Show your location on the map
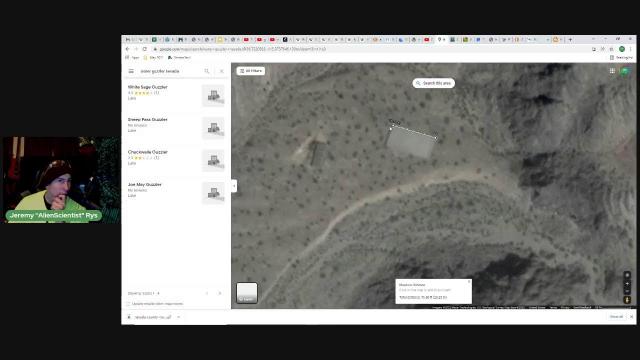Viewport: 640px width, 360px height. click(627, 275)
